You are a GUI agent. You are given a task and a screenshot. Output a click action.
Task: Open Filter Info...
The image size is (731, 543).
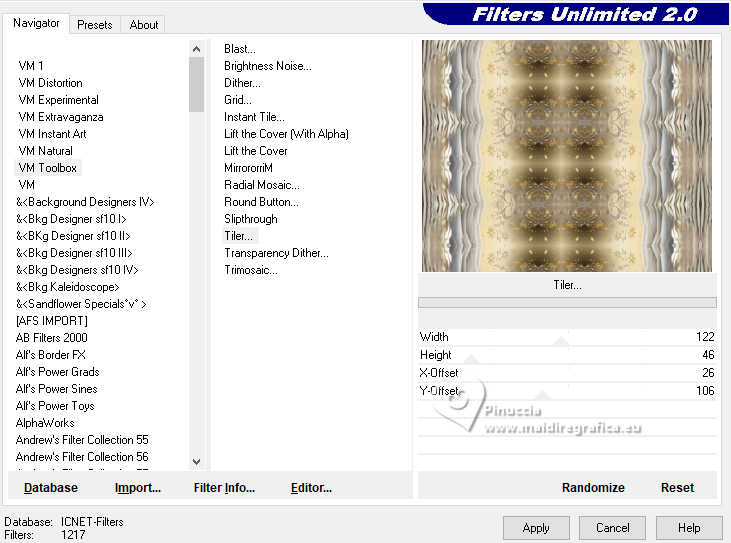point(224,488)
